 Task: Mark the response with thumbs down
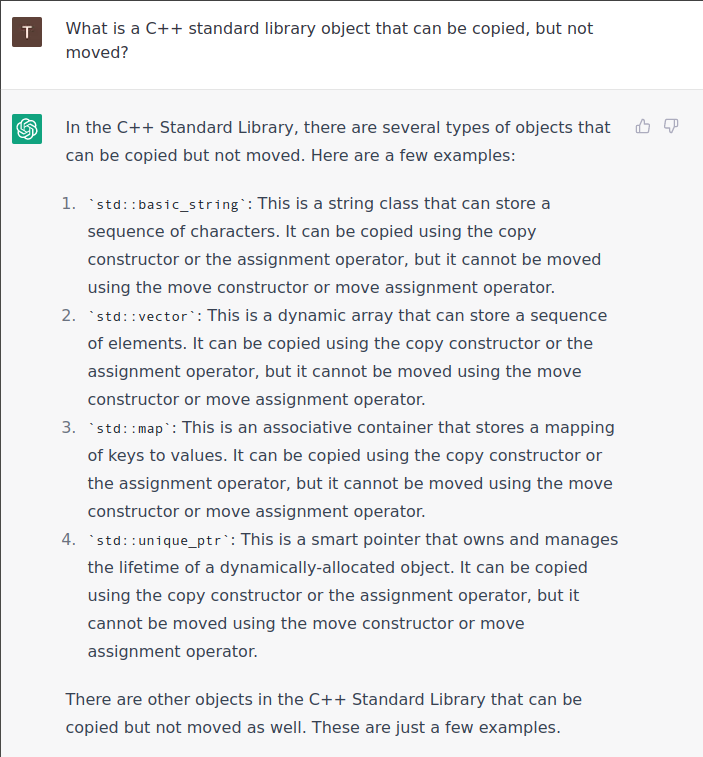click(671, 126)
